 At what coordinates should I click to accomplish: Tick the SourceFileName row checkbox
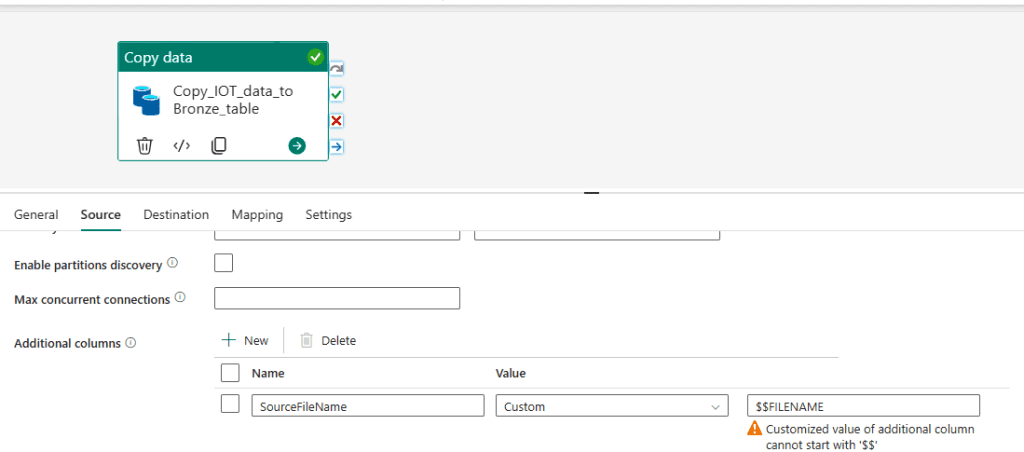point(230,404)
